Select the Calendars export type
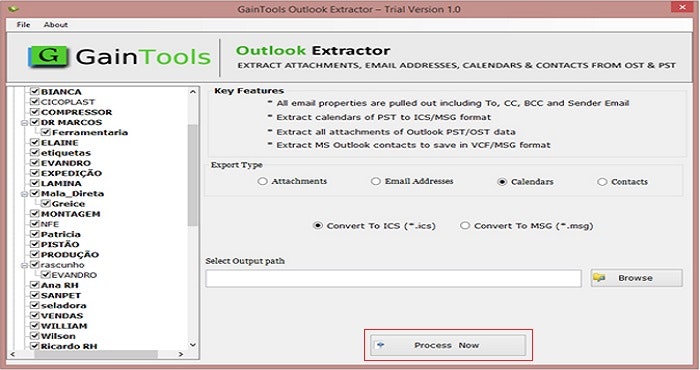Screen dimensions: 700x370 (502, 182)
